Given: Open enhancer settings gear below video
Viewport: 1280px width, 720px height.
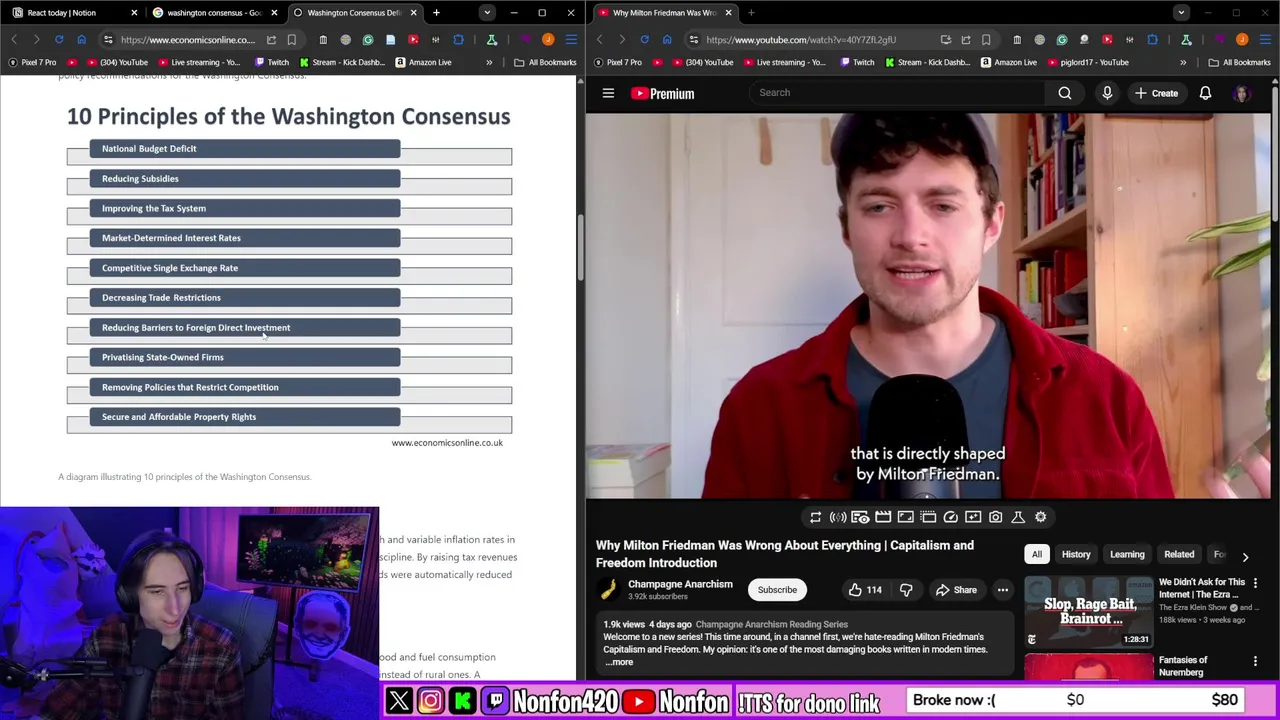Looking at the screenshot, I should [1040, 517].
